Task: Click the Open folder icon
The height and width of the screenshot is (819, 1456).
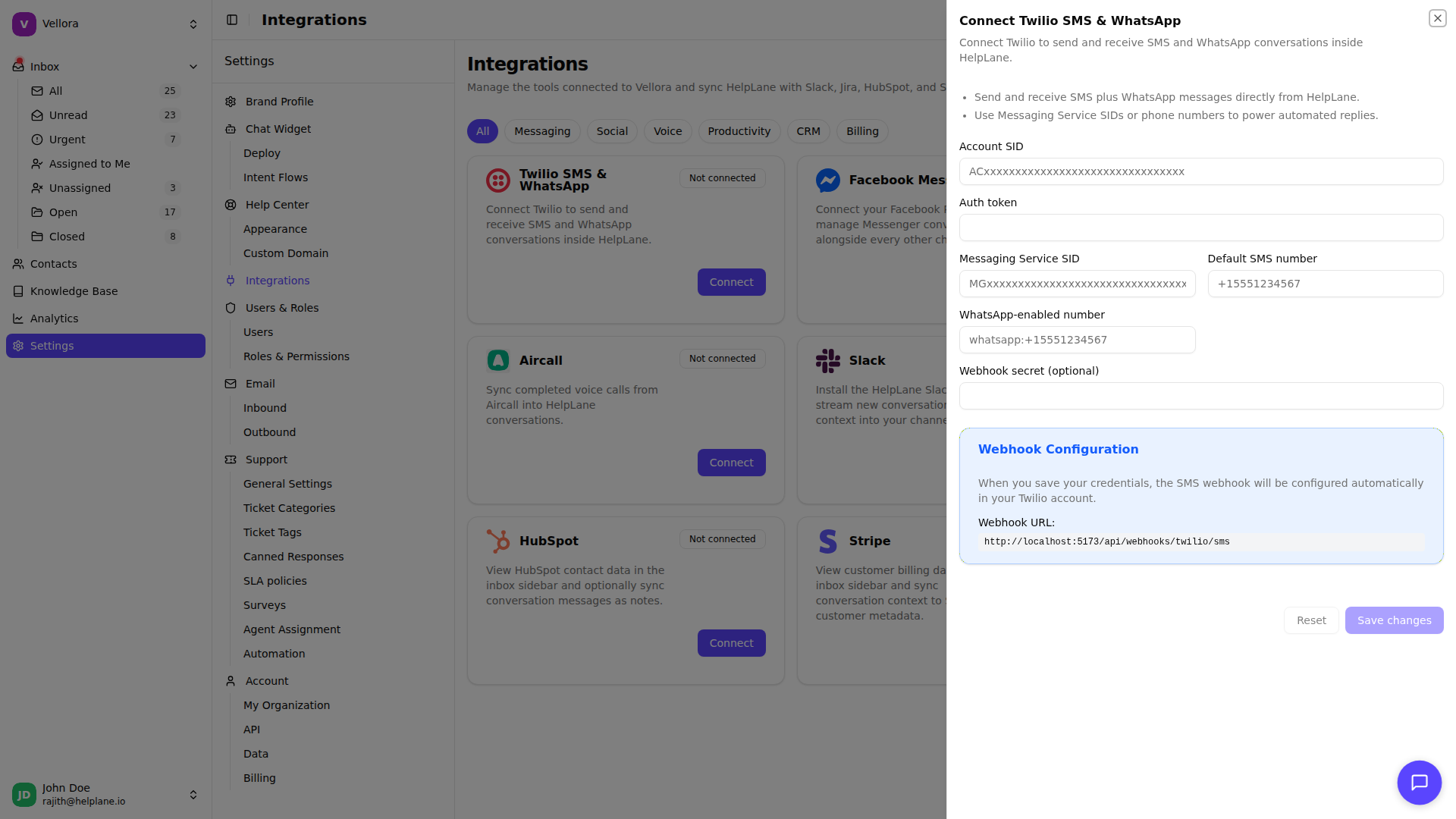Action: click(x=37, y=212)
